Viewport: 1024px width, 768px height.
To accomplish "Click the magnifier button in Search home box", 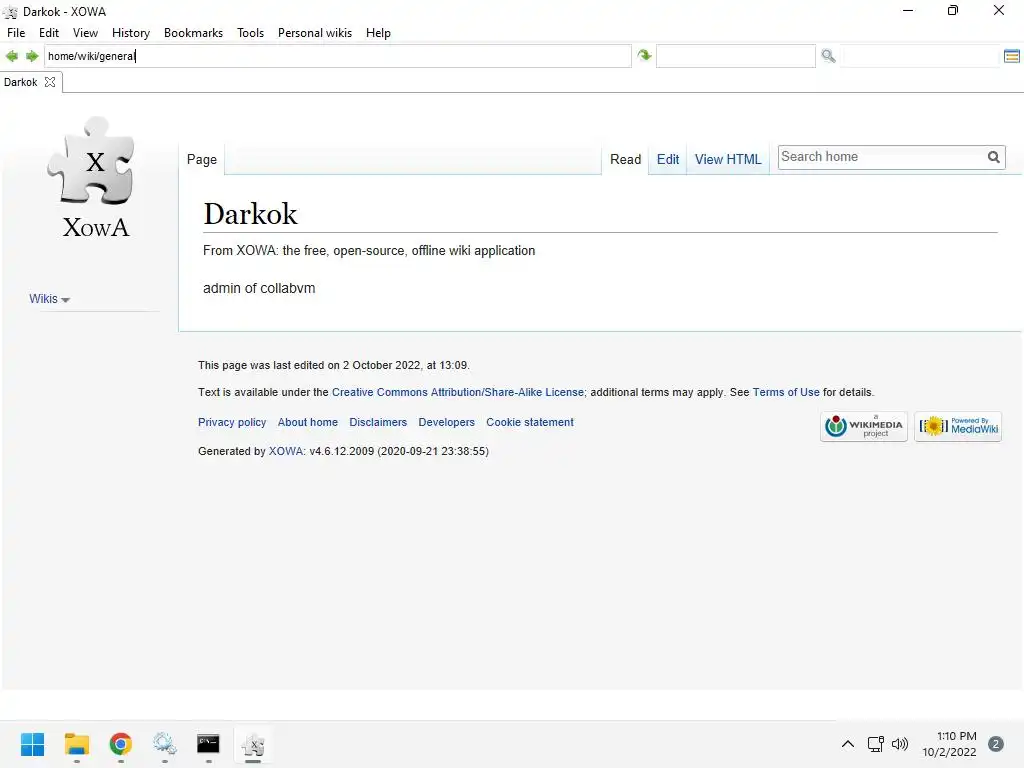I will (993, 157).
